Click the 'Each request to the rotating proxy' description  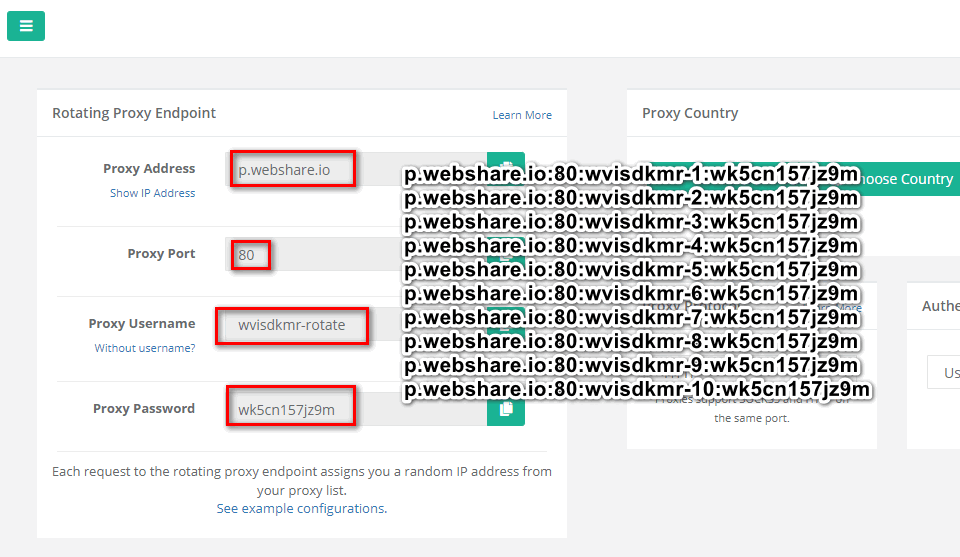[302, 480]
